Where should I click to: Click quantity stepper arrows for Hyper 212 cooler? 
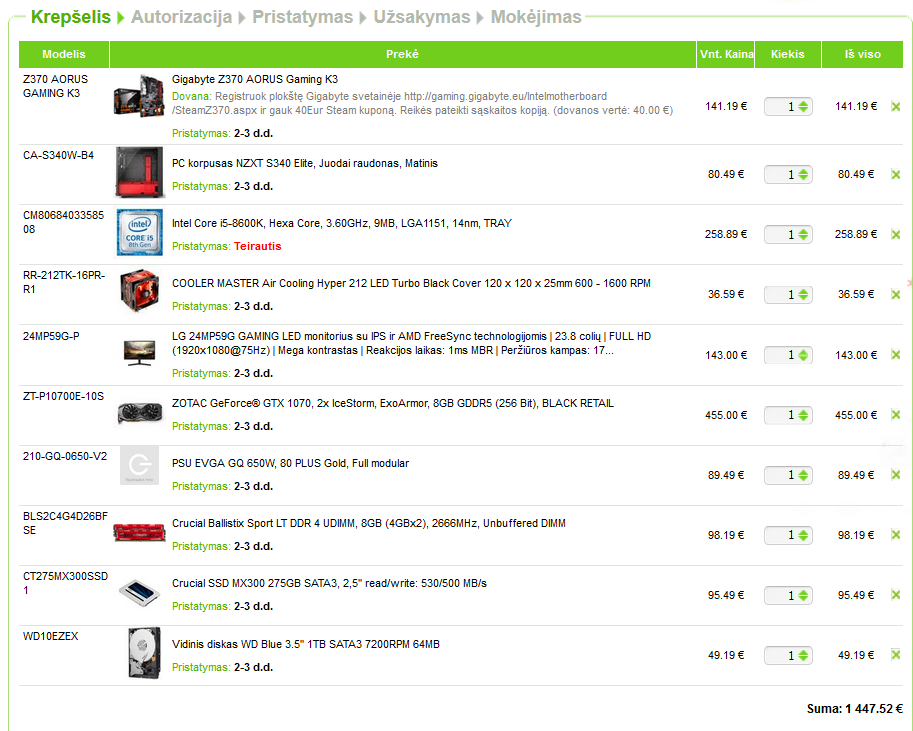tap(804, 295)
